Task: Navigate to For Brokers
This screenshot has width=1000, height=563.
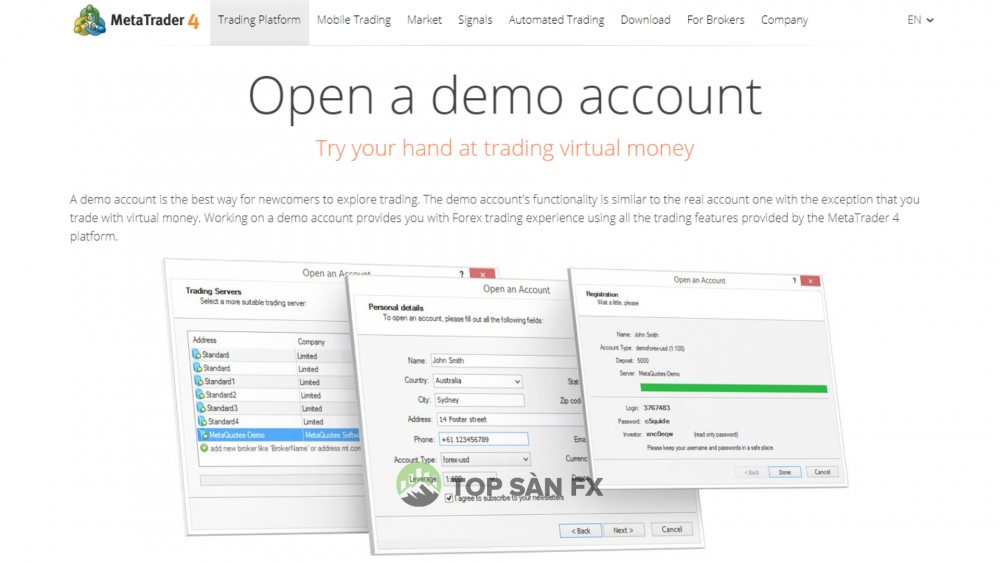Action: pos(716,20)
